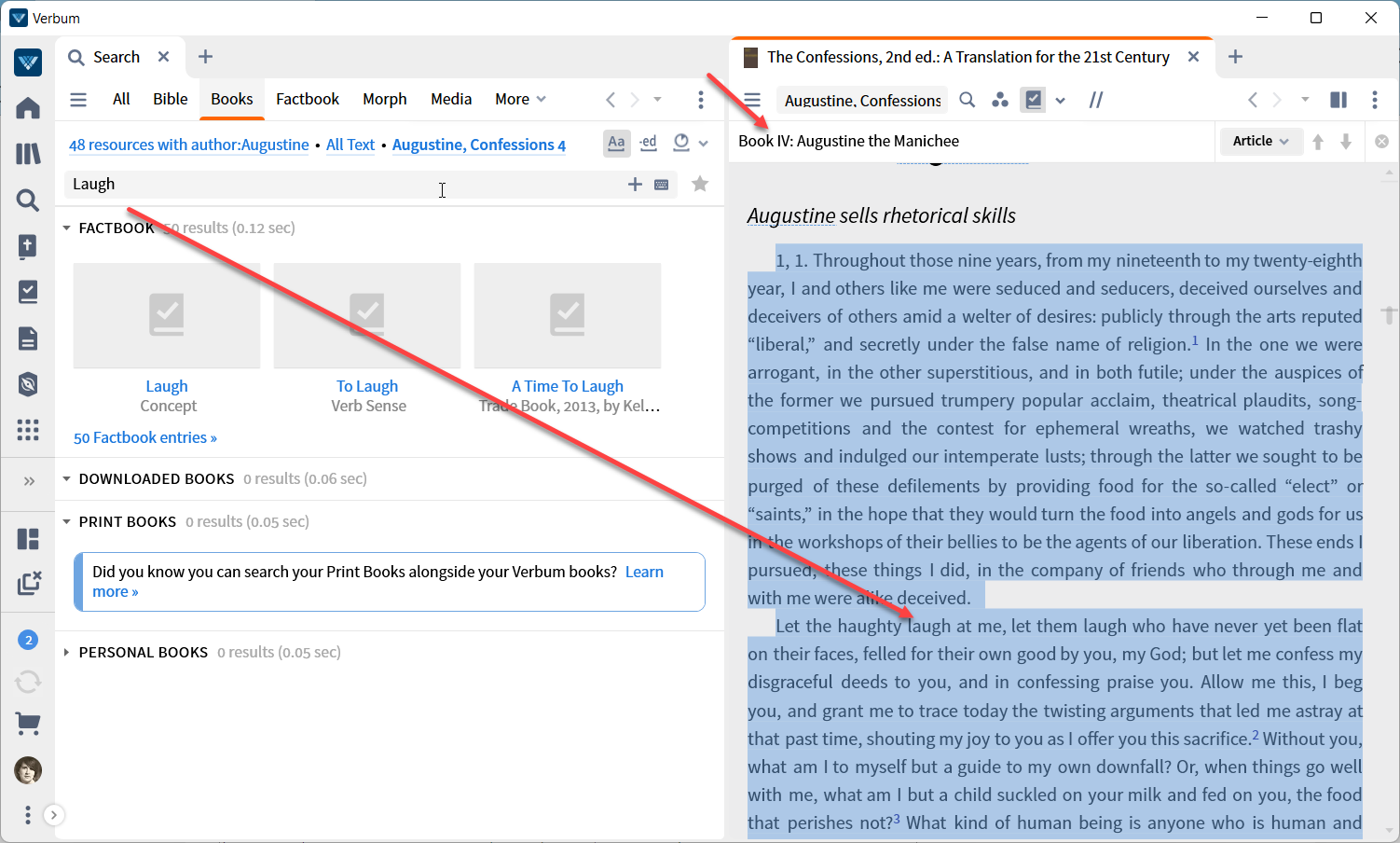Open the Search icon in left sidebar
Screen dimensions: 1400x843
(28, 200)
